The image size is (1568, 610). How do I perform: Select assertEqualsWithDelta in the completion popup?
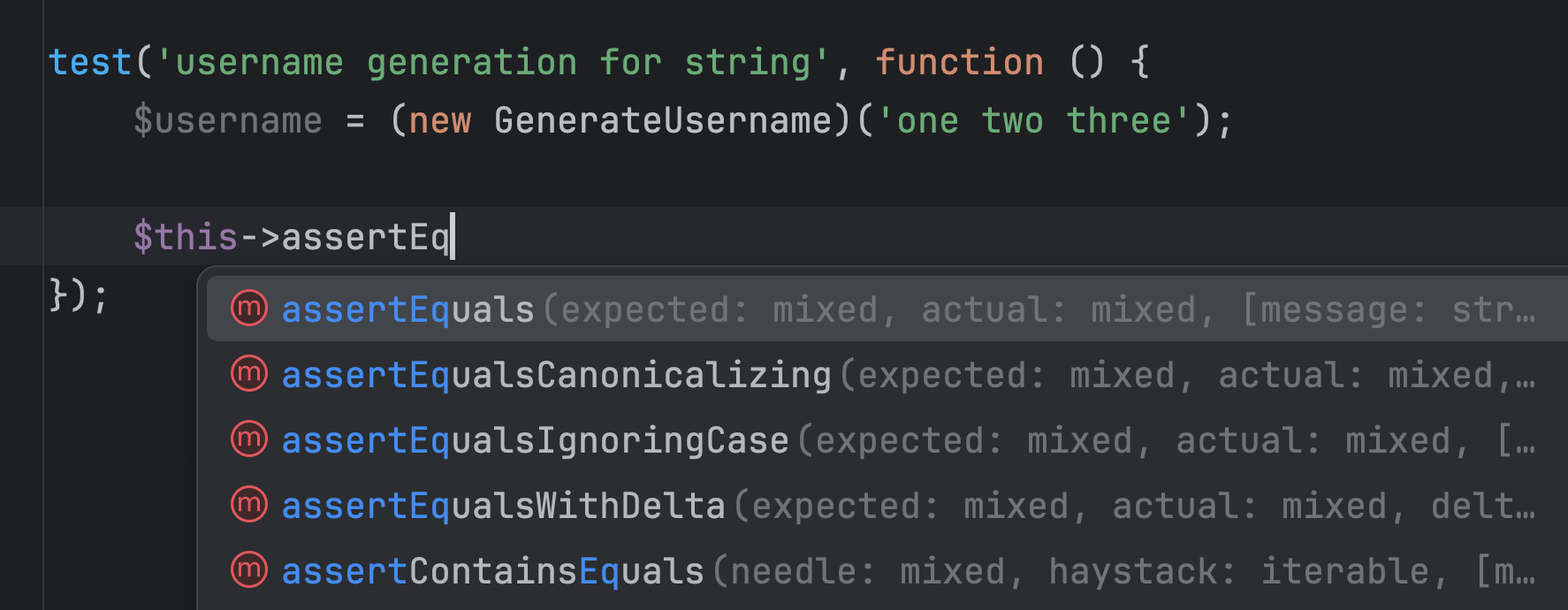click(503, 507)
